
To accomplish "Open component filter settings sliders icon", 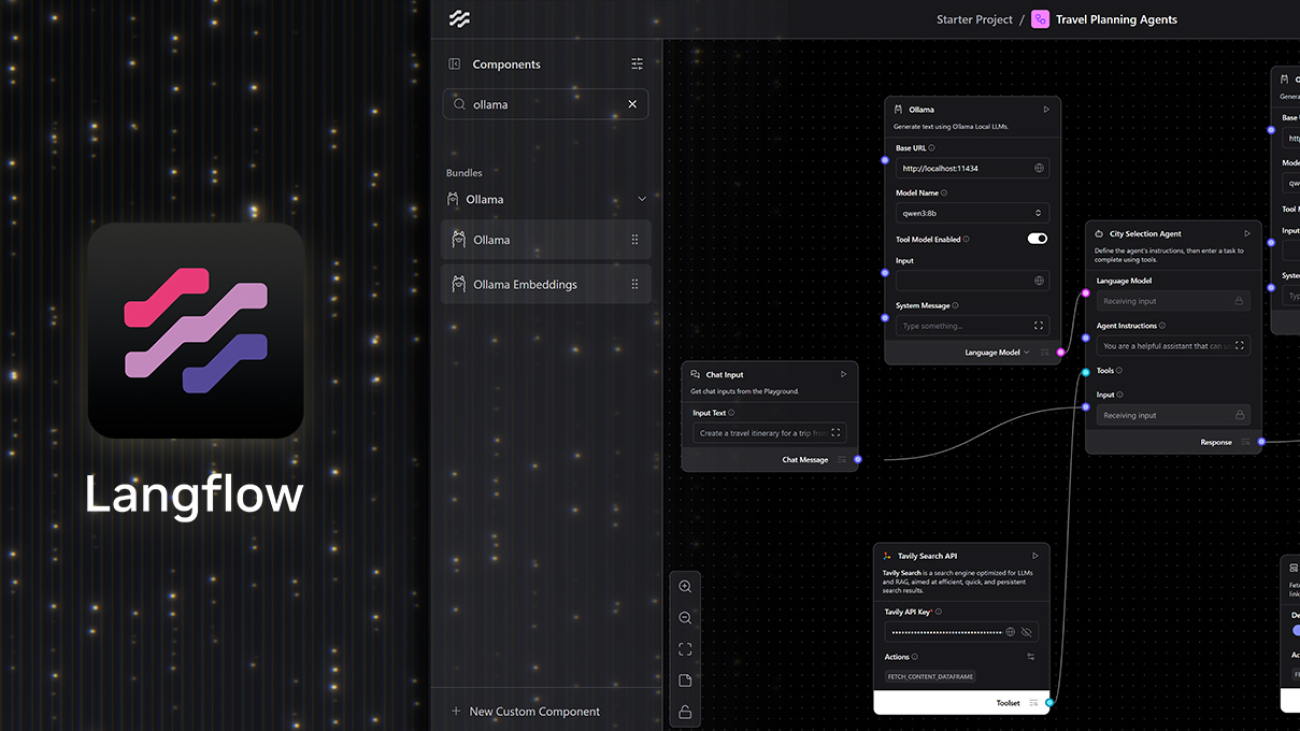I will [637, 64].
